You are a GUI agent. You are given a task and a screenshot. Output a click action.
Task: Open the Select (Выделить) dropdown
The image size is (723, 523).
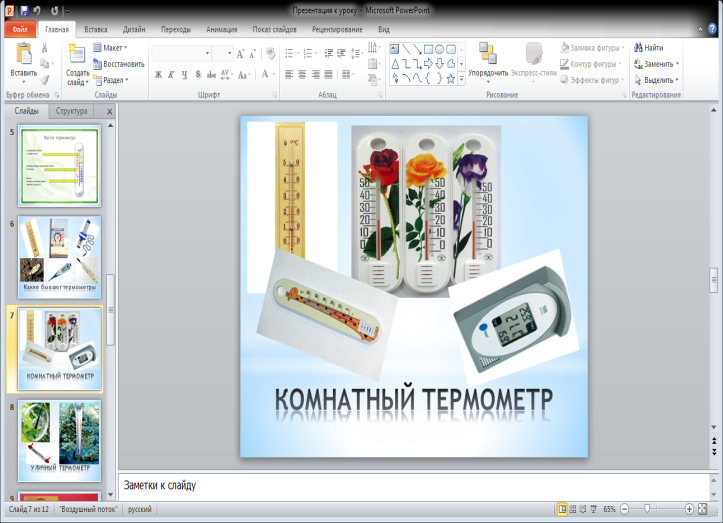point(655,80)
